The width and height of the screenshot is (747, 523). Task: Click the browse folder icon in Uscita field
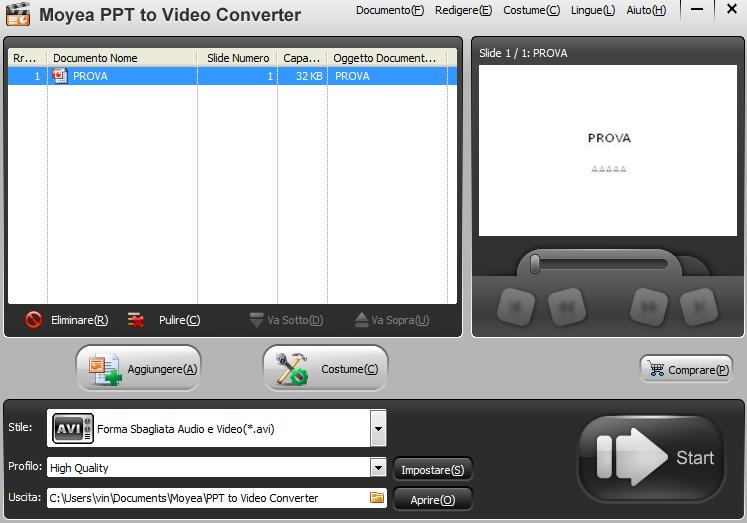pos(377,497)
